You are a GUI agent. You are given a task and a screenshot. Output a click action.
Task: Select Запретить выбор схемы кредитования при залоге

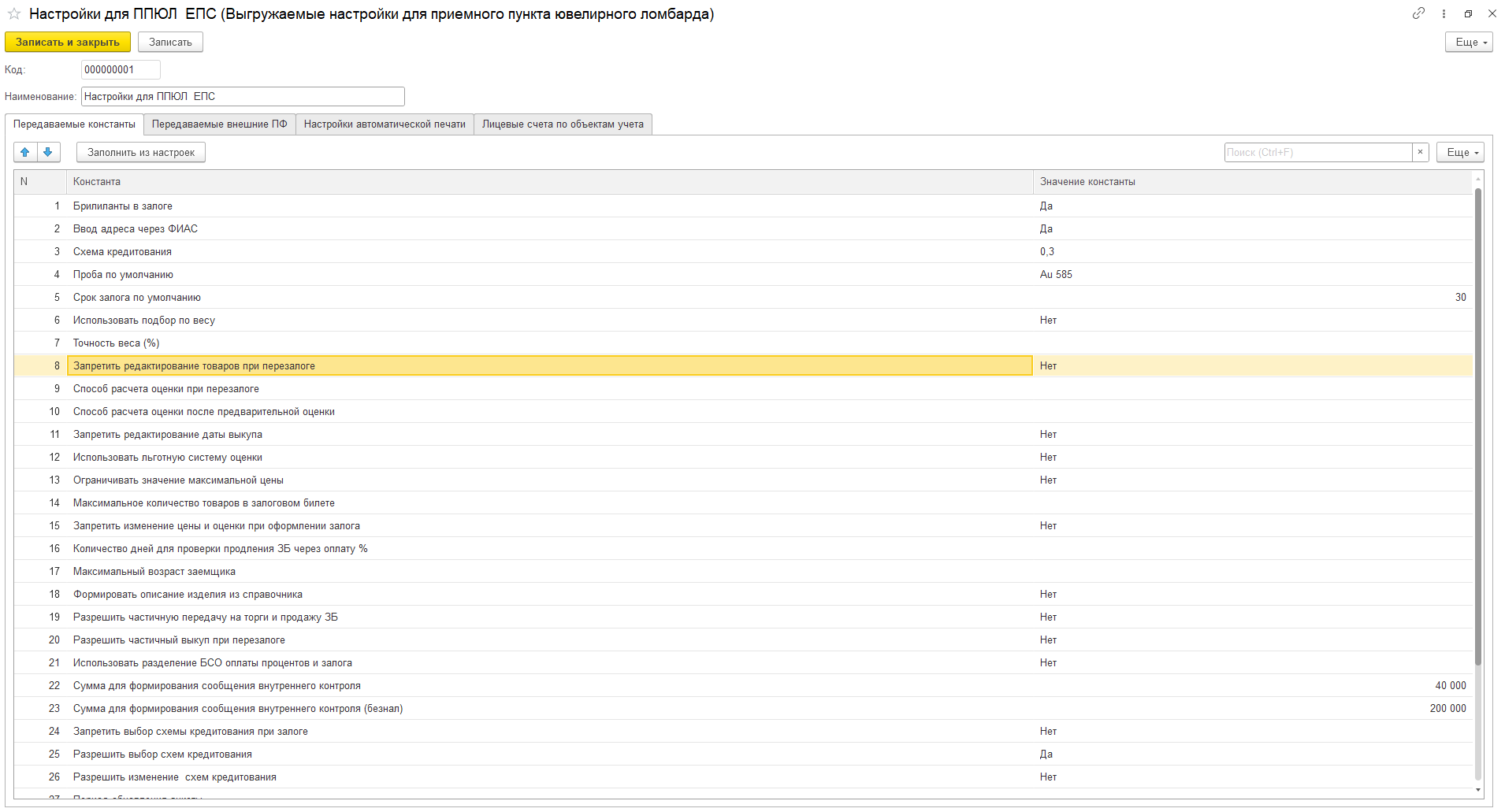743,731
